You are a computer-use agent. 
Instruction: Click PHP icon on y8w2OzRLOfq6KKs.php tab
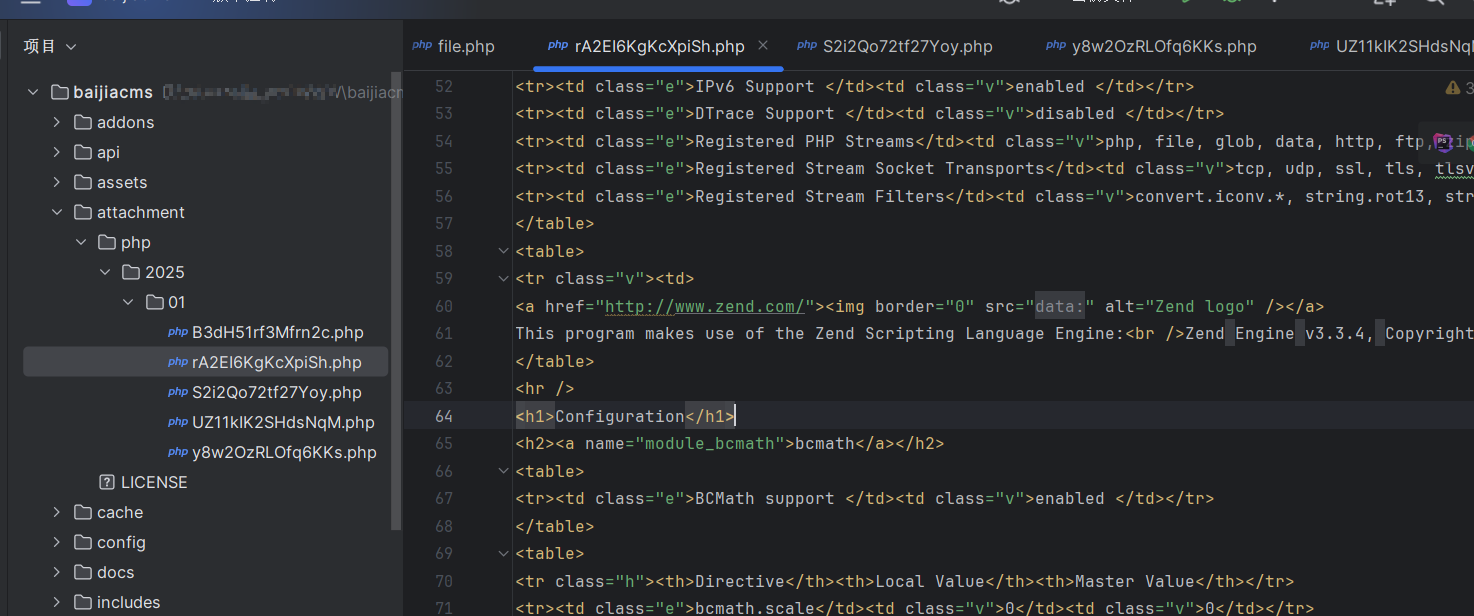(1056, 46)
